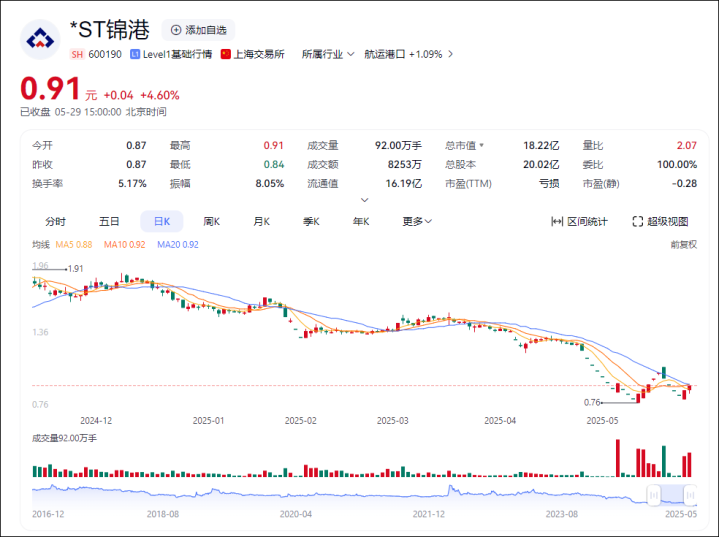Click 上海交易所 exchange label
This screenshot has height=537, width=719.
[x=259, y=55]
